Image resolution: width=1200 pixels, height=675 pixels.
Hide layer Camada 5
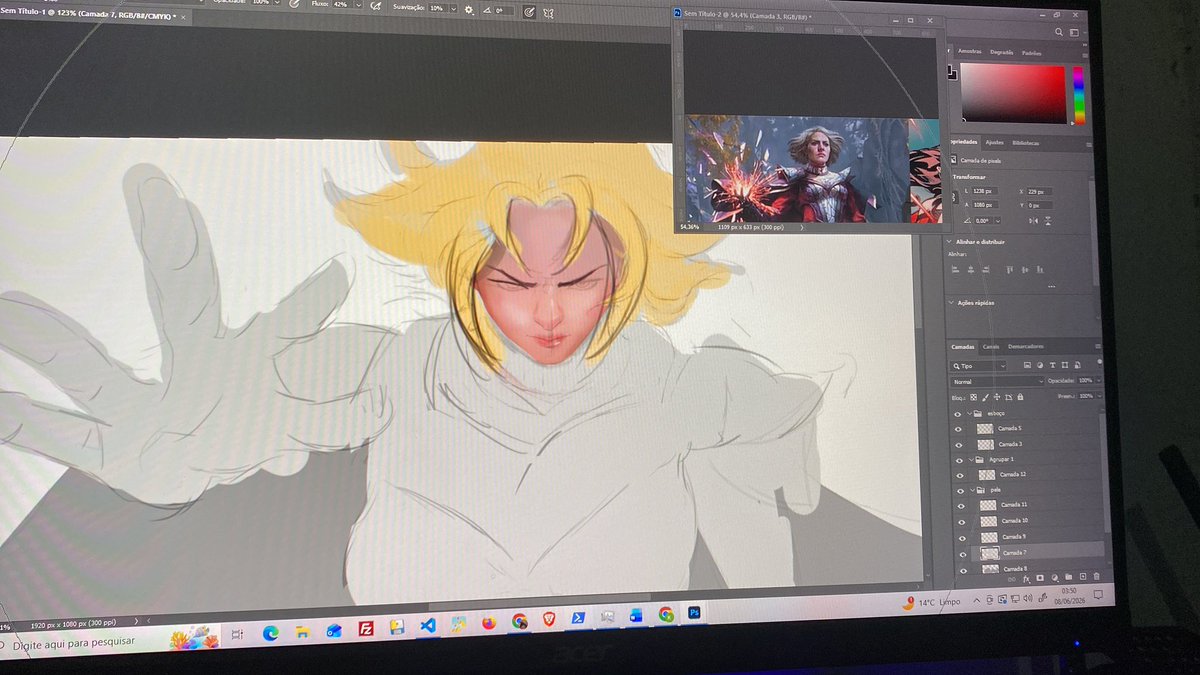click(958, 429)
